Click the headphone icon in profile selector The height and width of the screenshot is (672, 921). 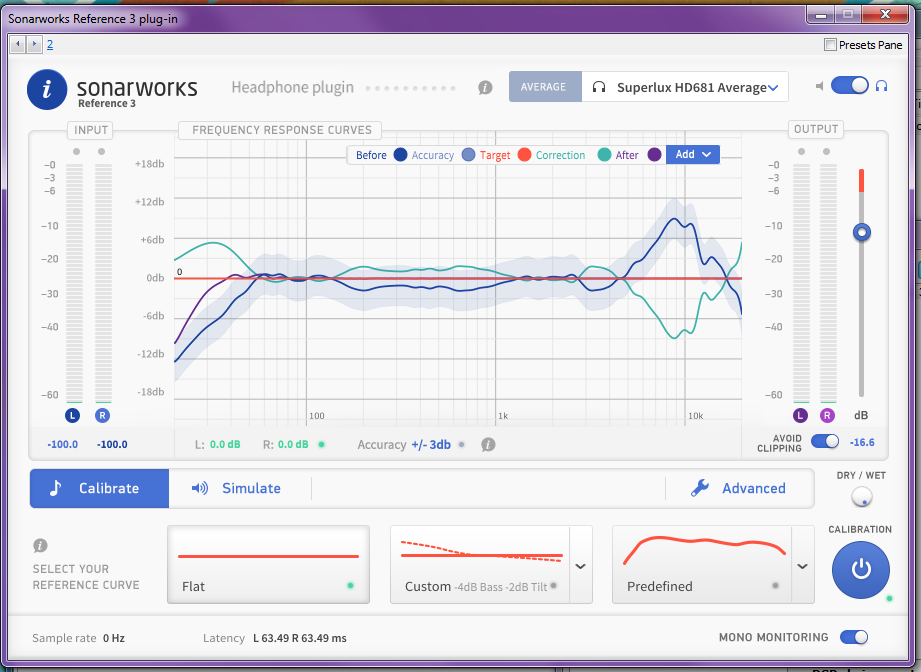coord(599,87)
